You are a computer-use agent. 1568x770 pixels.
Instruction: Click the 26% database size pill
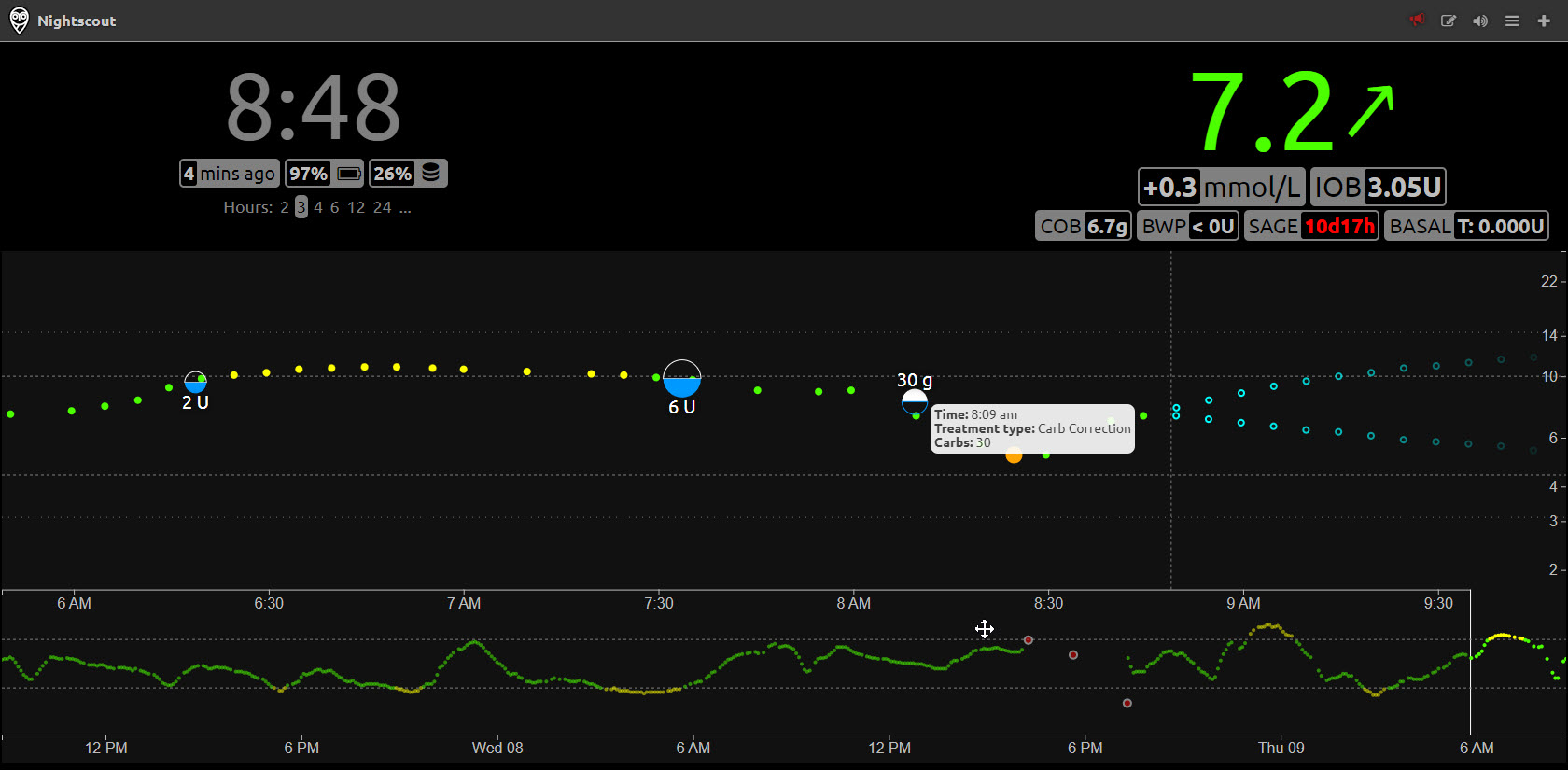408,174
